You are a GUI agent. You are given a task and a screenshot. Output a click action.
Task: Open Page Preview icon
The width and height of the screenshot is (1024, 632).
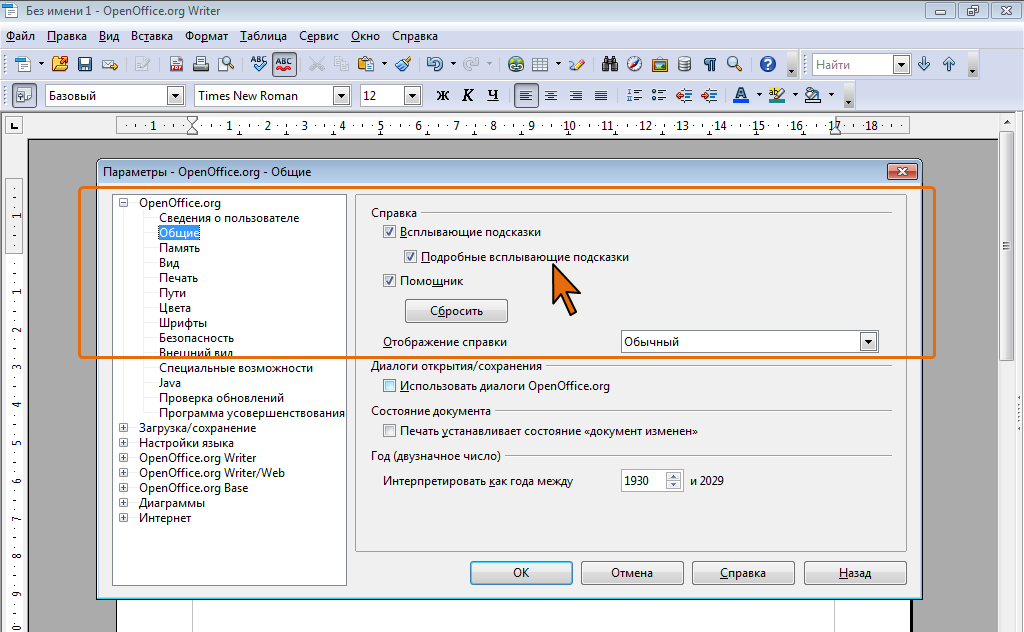(226, 64)
